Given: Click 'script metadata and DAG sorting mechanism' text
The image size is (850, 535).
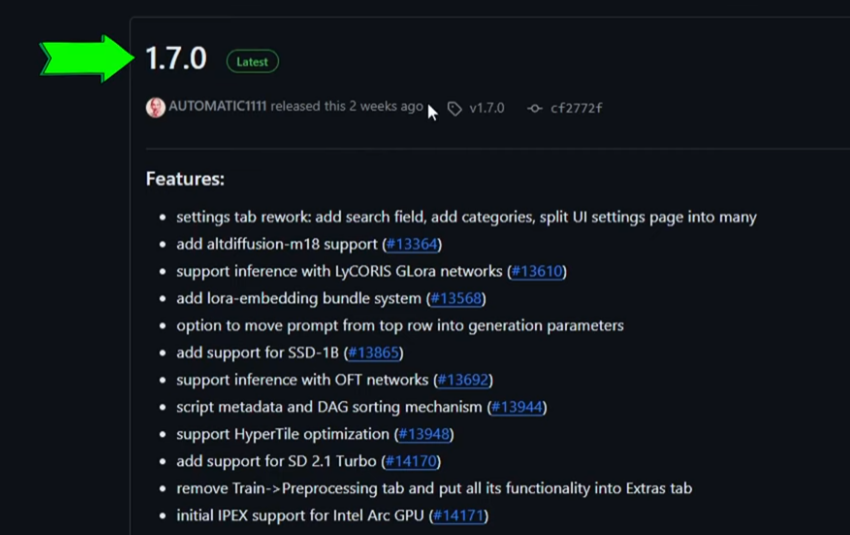Looking at the screenshot, I should [329, 407].
